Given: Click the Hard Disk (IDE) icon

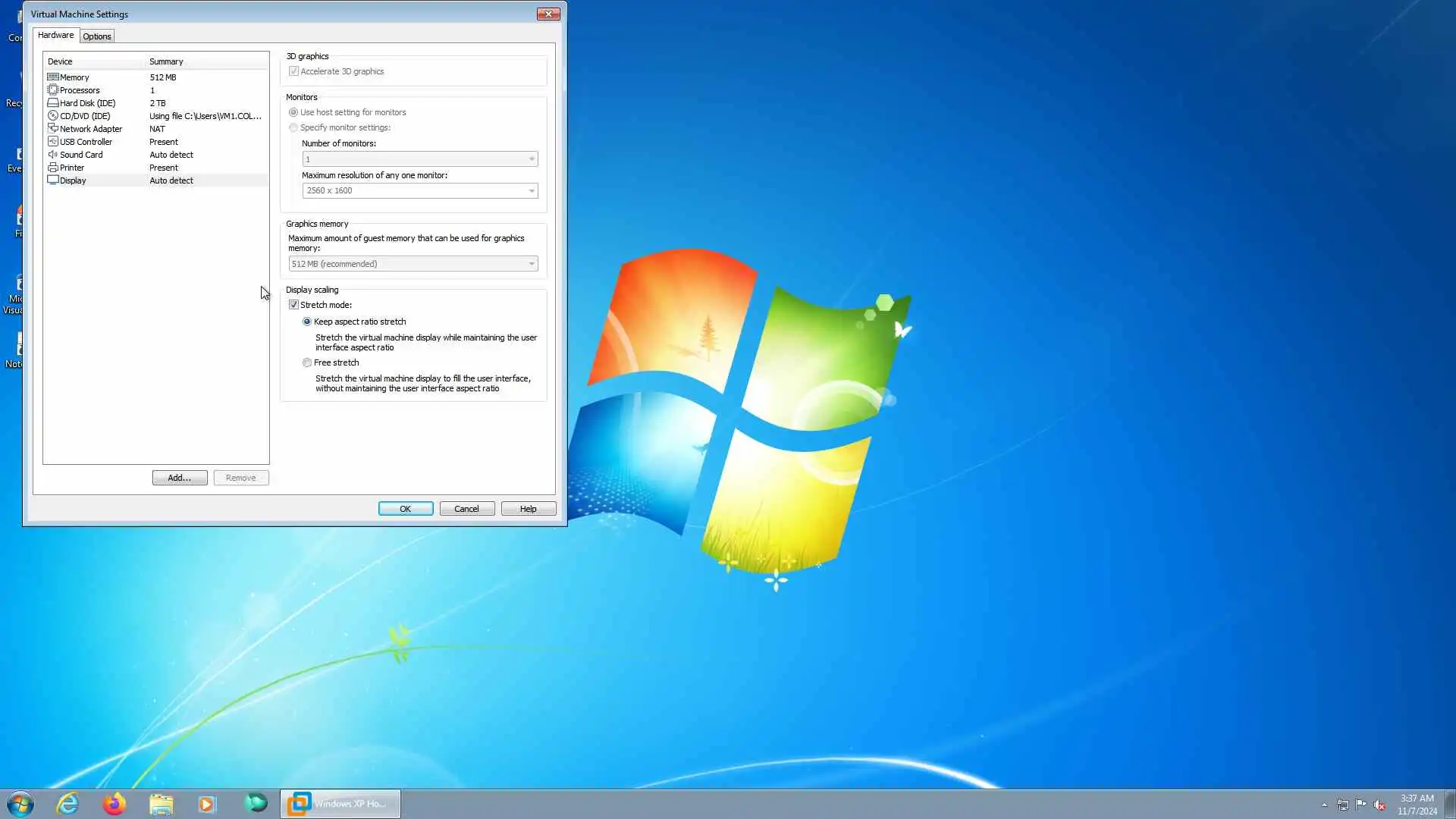Looking at the screenshot, I should click(53, 103).
